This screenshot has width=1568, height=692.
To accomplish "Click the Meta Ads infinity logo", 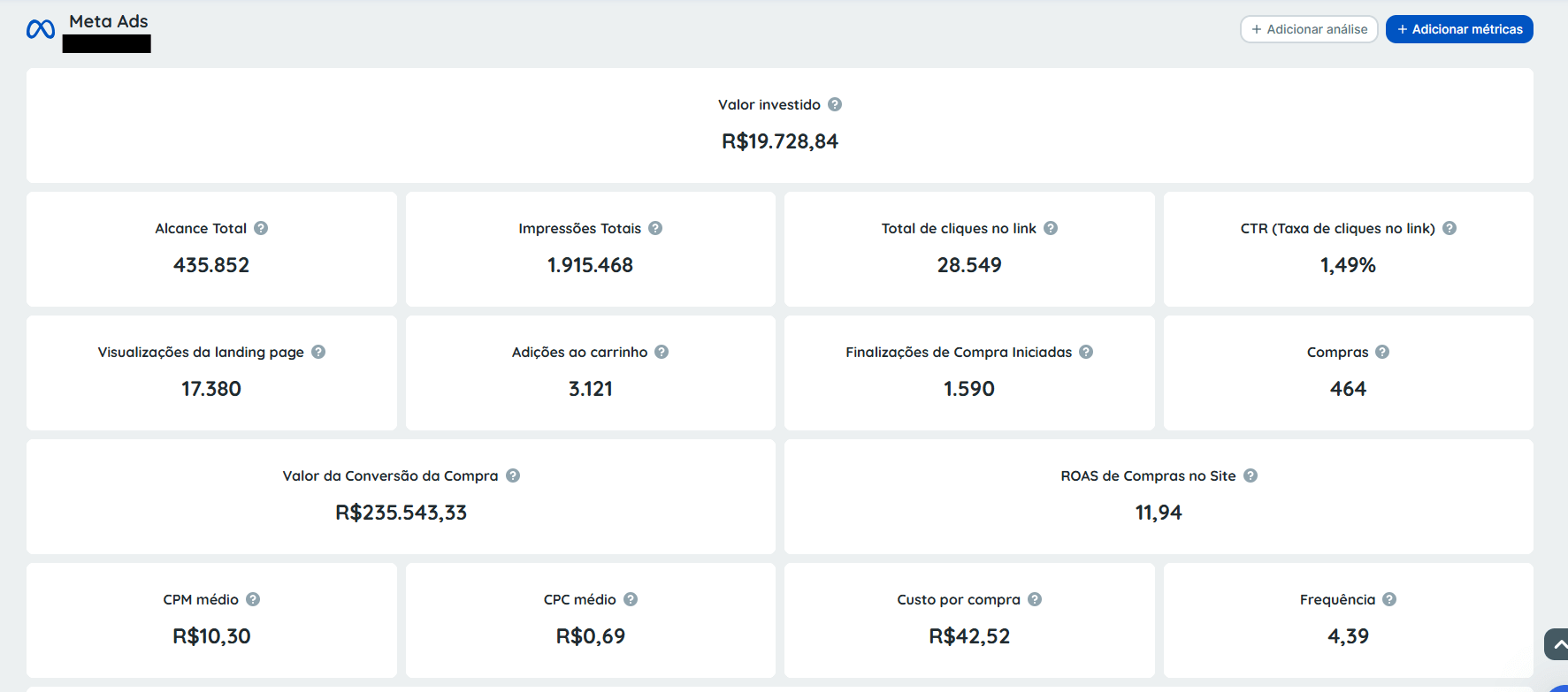I will click(41, 29).
